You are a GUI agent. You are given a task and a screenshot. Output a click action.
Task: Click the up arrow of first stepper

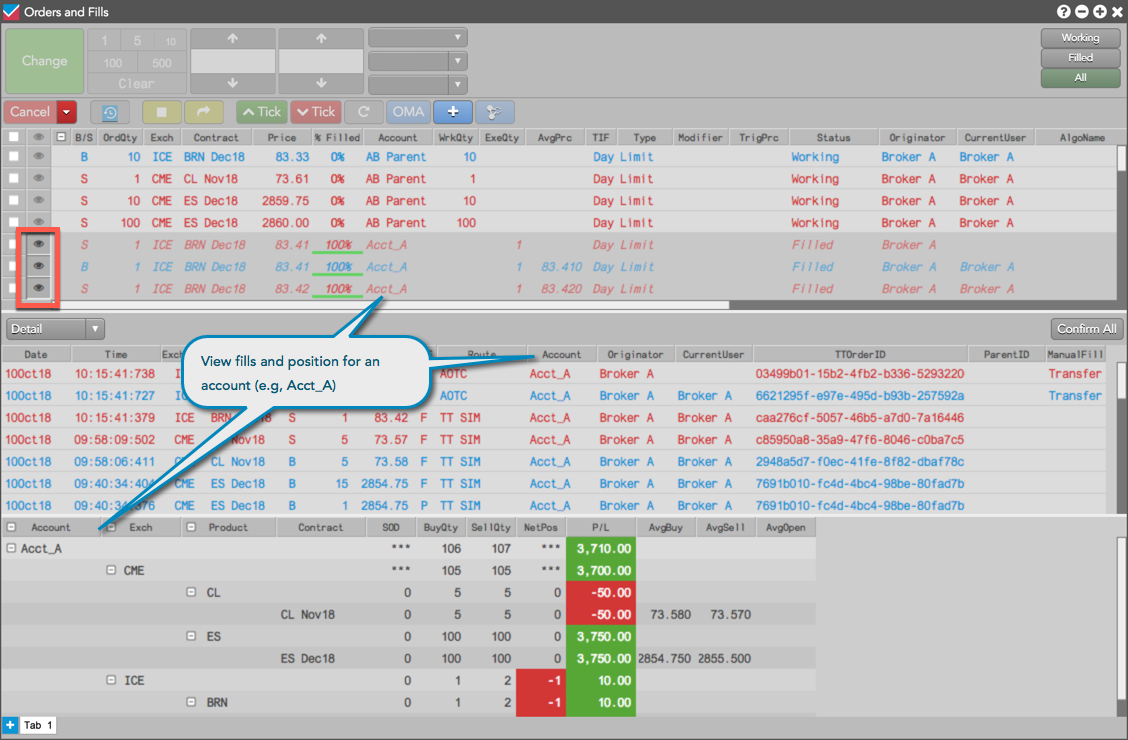pyautogui.click(x=232, y=39)
